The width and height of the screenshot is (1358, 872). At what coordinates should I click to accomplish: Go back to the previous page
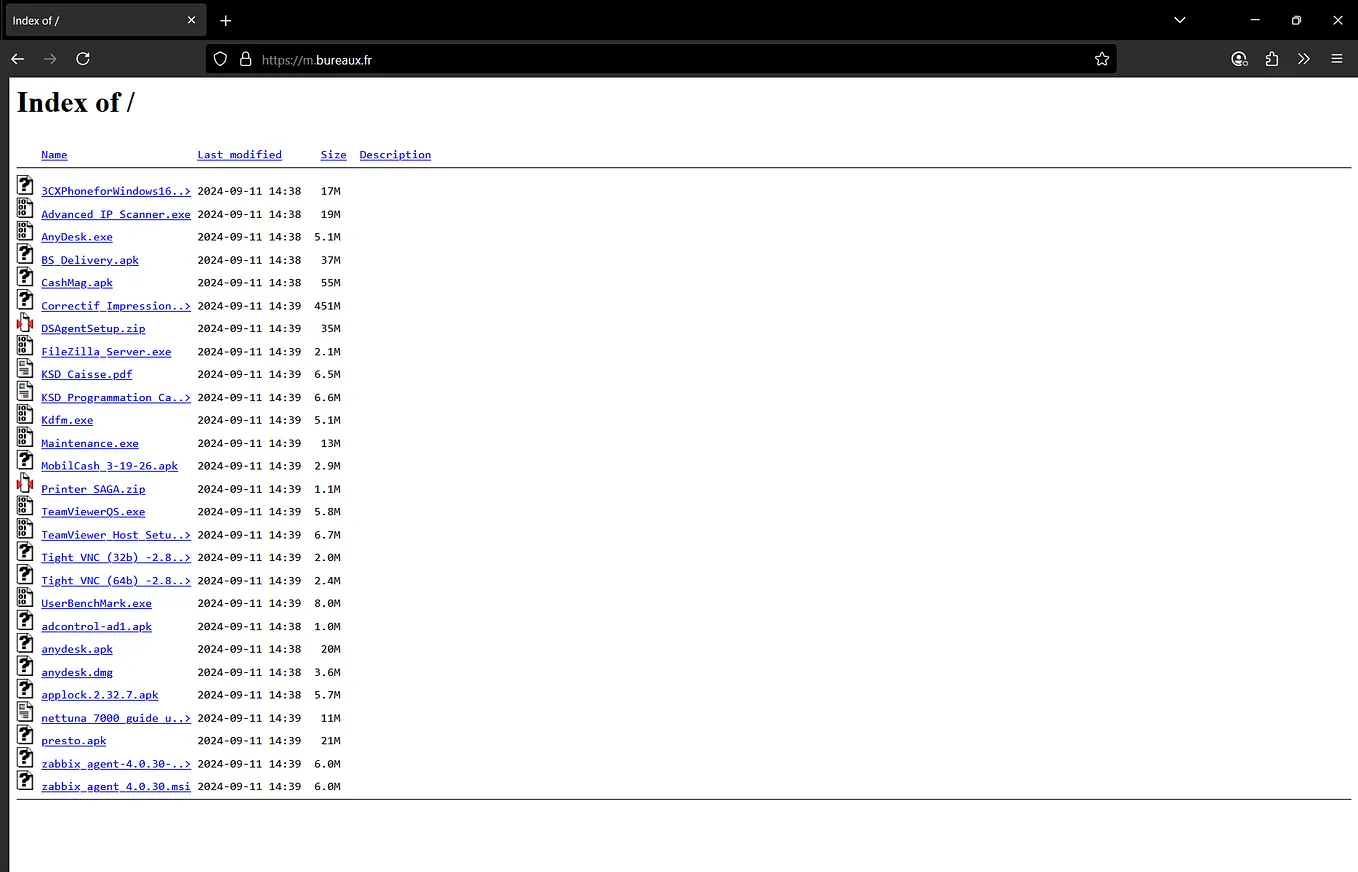pos(17,59)
